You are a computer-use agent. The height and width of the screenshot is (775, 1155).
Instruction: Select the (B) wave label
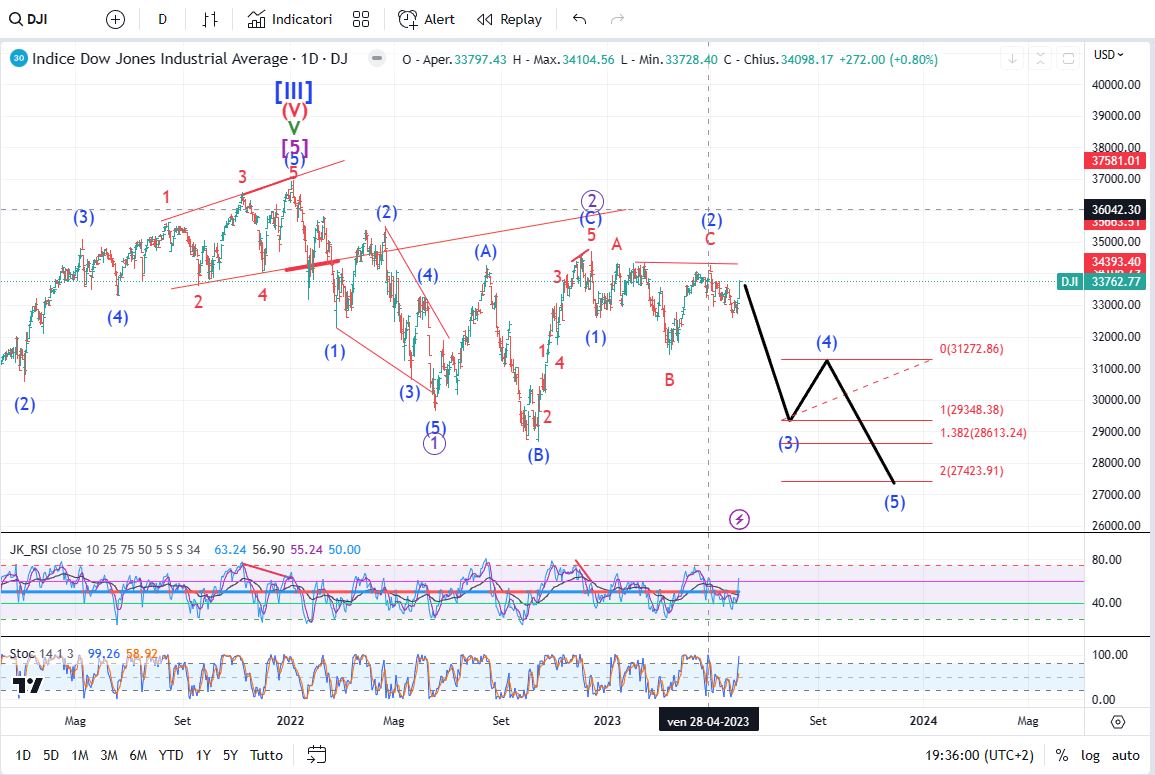coord(538,455)
